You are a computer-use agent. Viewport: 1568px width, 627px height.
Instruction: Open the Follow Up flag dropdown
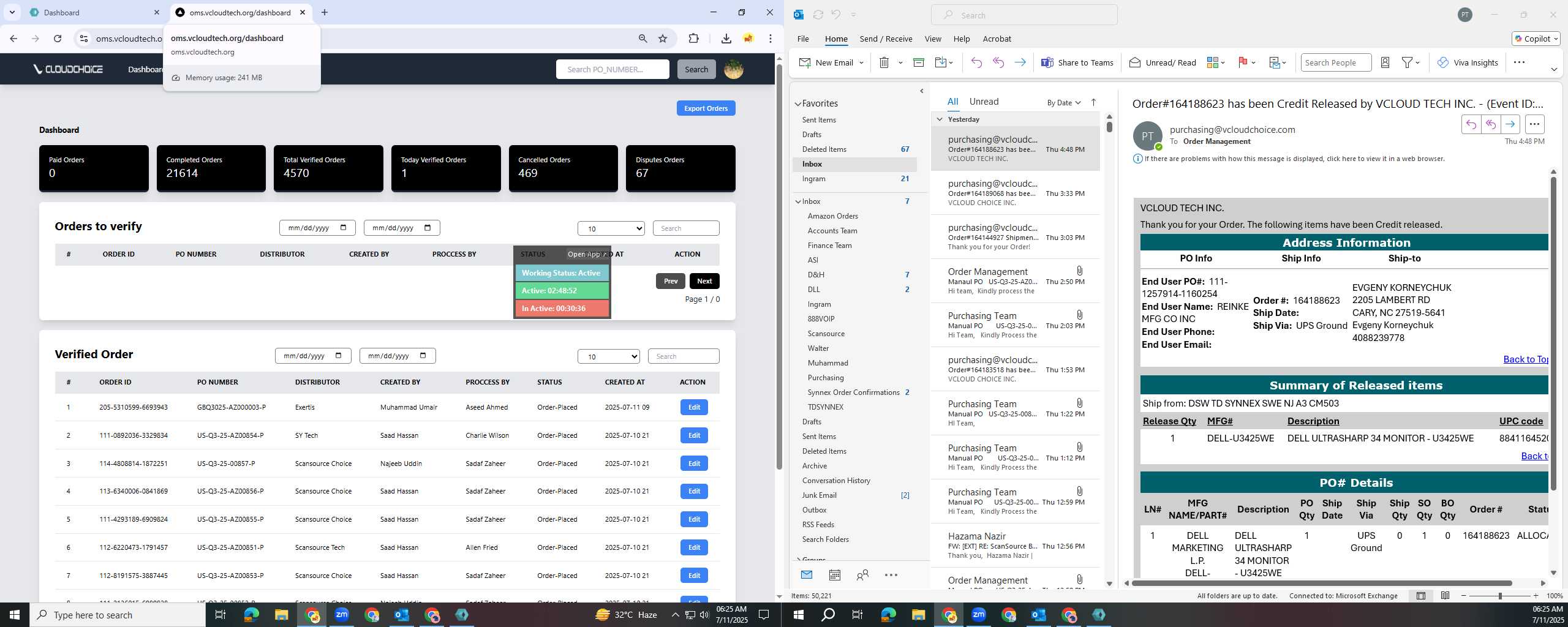(x=1254, y=62)
